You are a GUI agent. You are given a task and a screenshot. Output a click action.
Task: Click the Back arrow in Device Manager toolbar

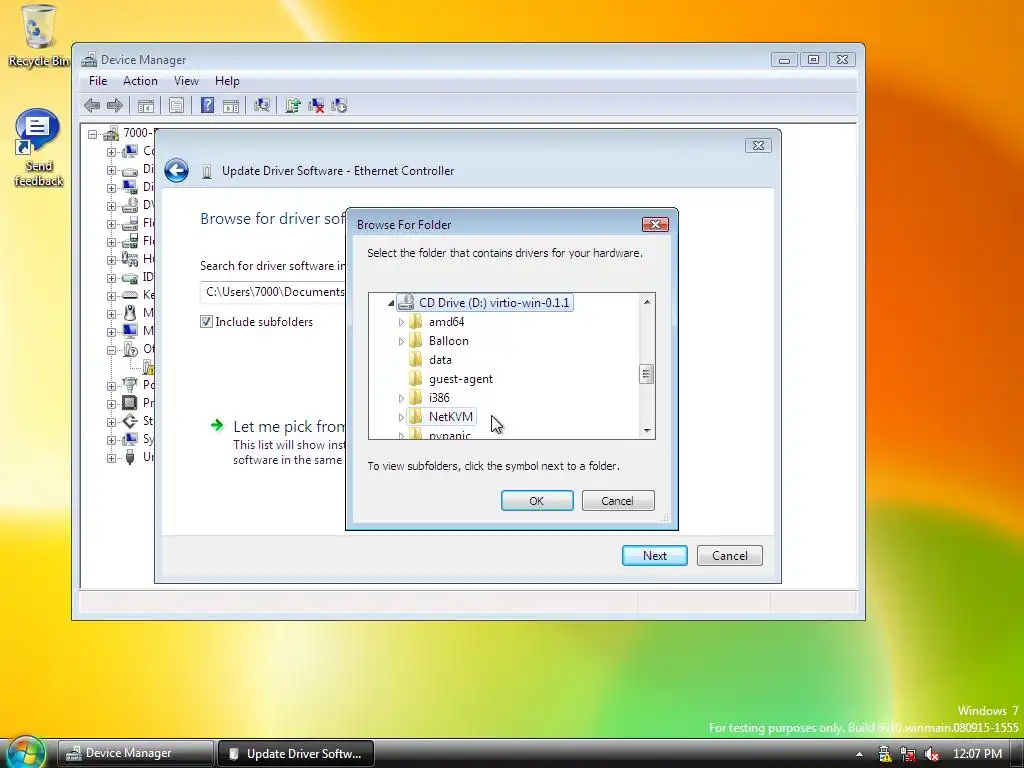coord(92,105)
